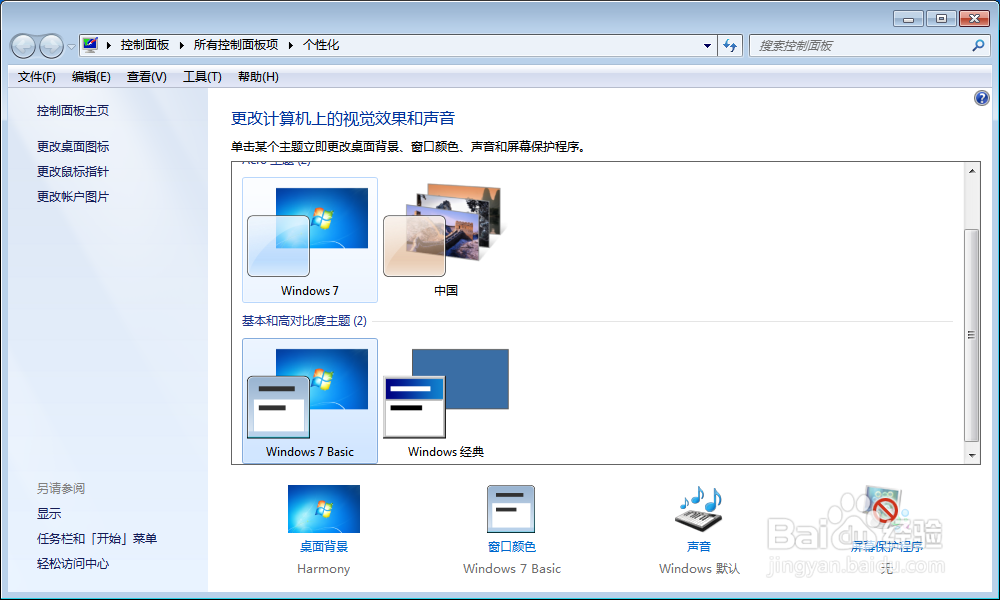This screenshot has height=600, width=1000.
Task: Apply the Windows 7 Basic theme
Action: tap(310, 400)
